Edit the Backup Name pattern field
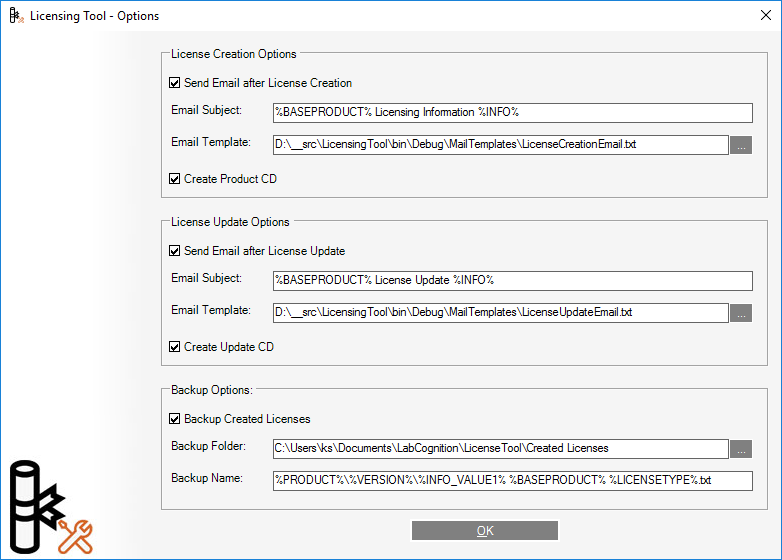This screenshot has width=782, height=560. tap(512, 481)
